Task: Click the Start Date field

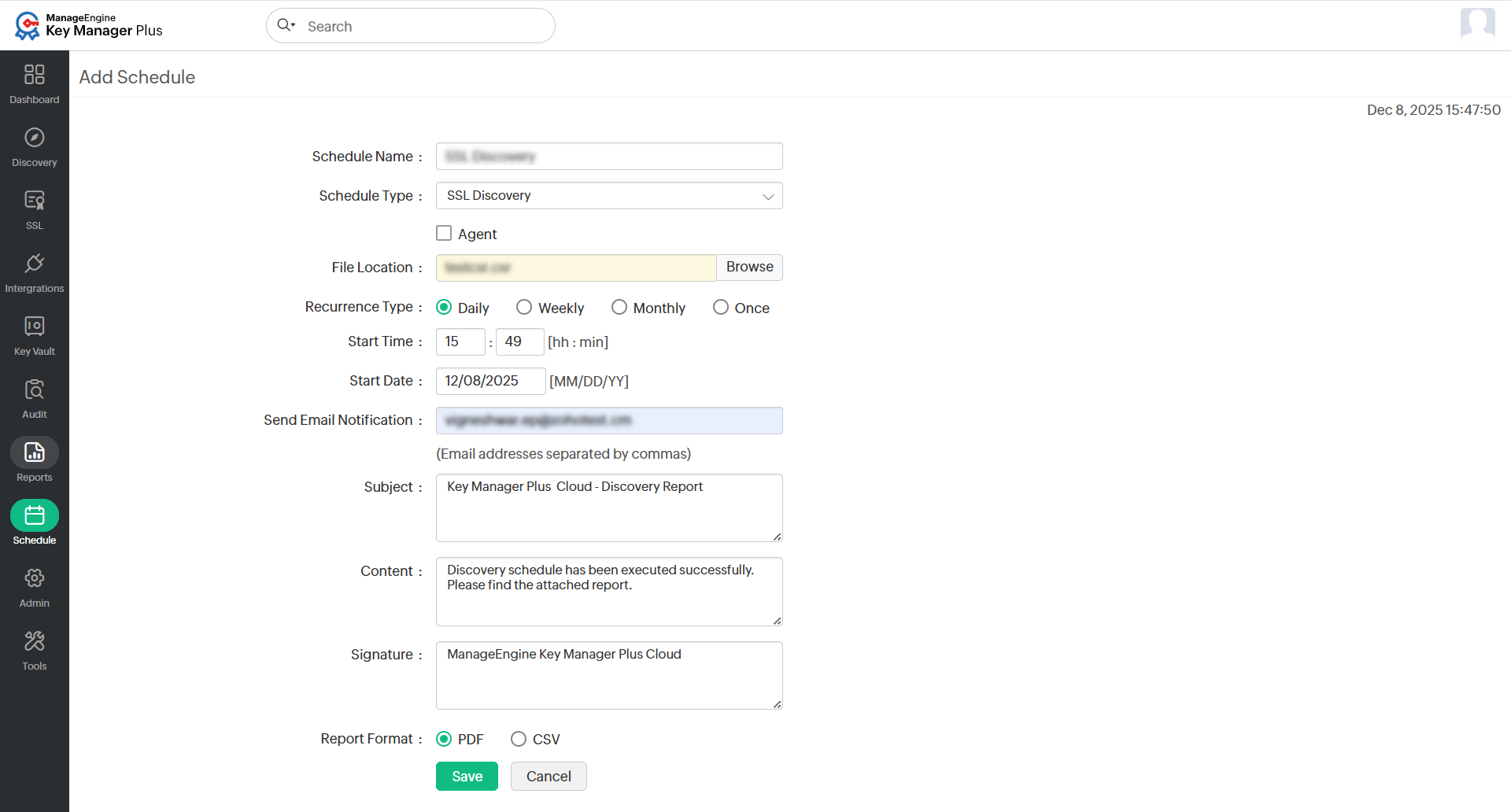Action: click(490, 381)
